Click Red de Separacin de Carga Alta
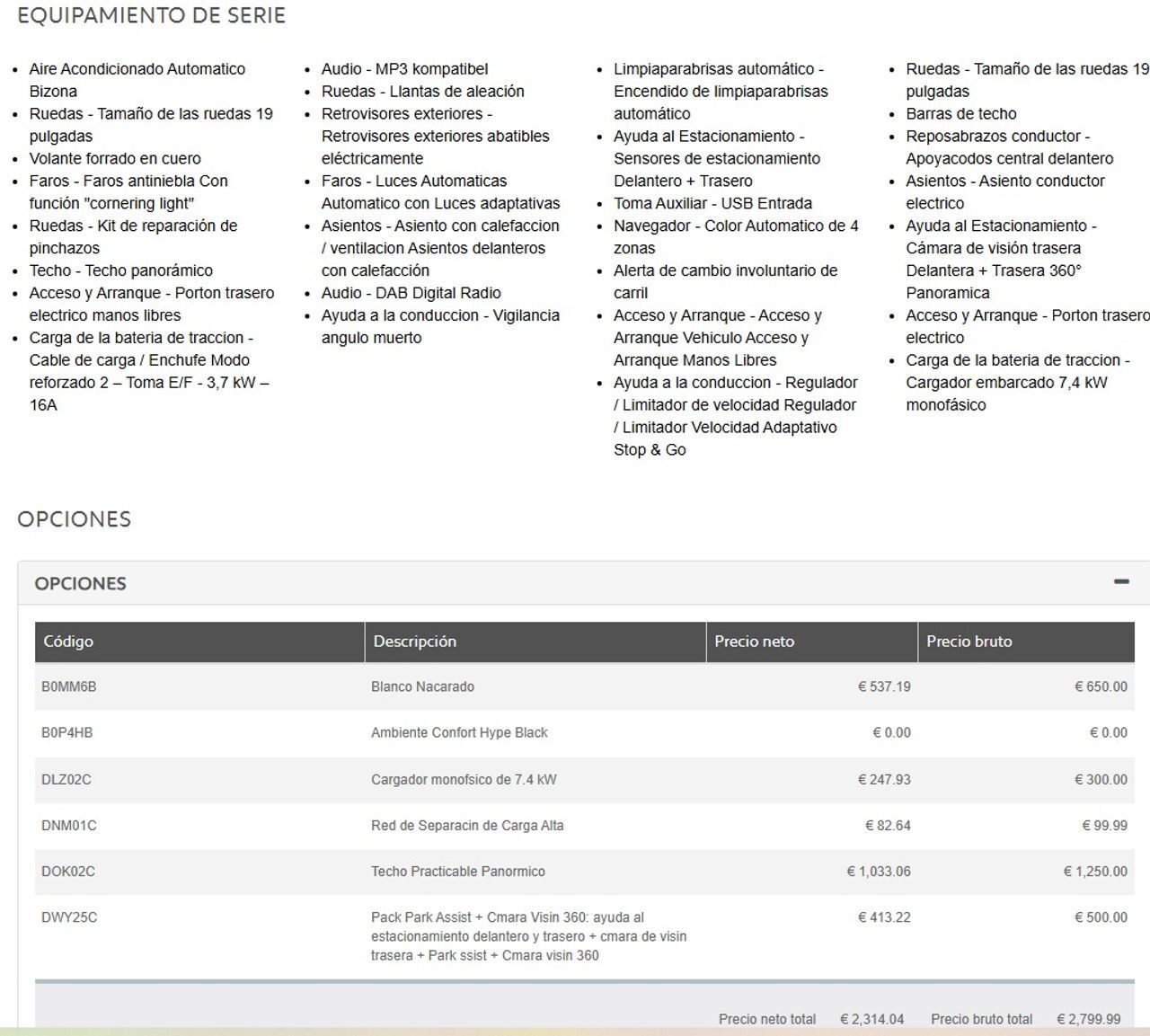1150x1036 pixels. click(x=467, y=826)
